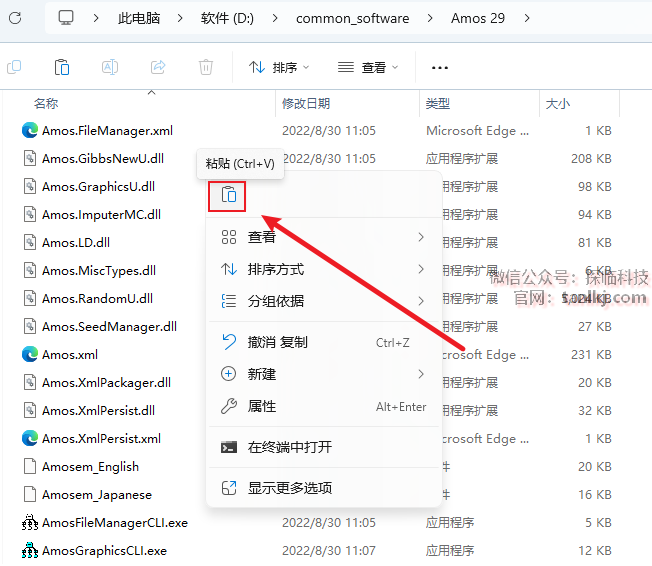
Task: Open the 排序 sort dropdown in toolbar
Action: [x=279, y=67]
